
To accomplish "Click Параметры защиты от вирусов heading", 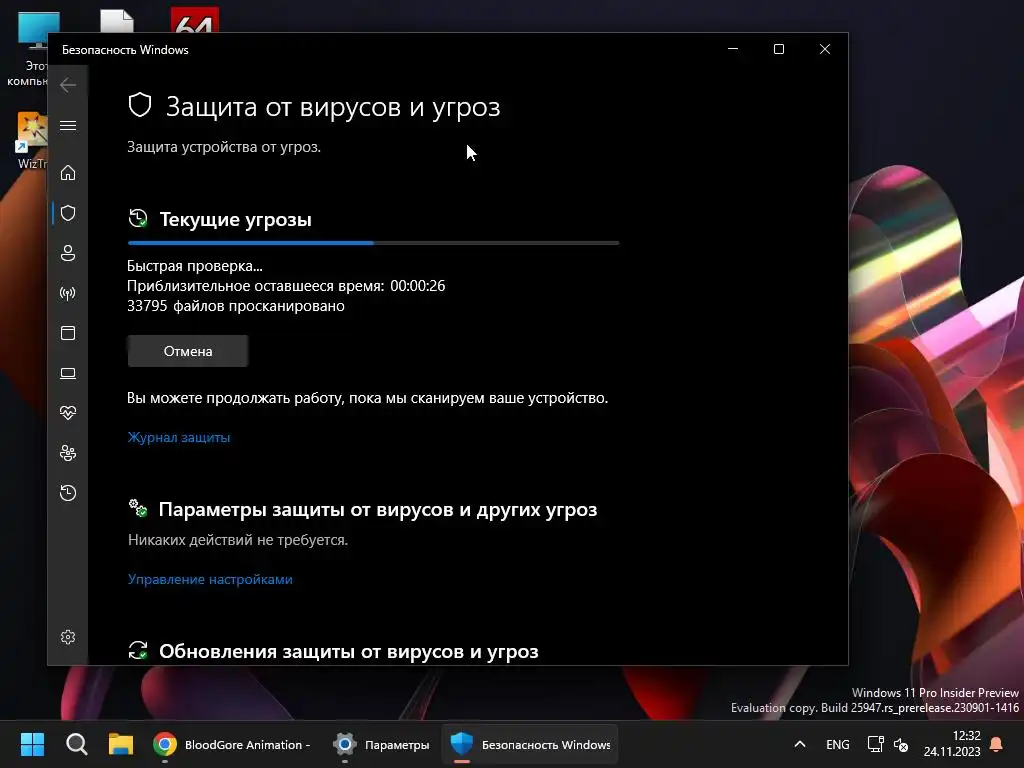I will tap(378, 509).
